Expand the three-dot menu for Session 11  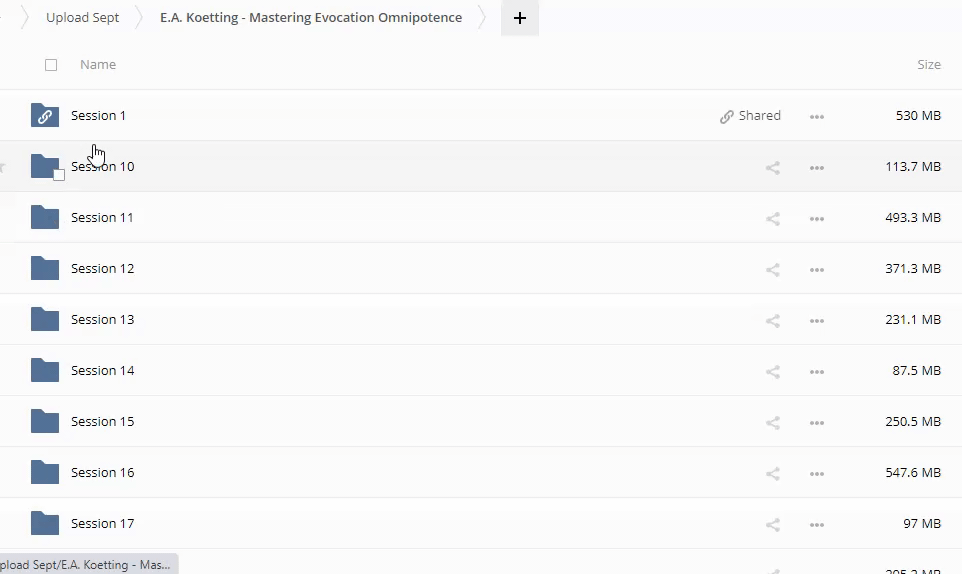tap(817, 218)
